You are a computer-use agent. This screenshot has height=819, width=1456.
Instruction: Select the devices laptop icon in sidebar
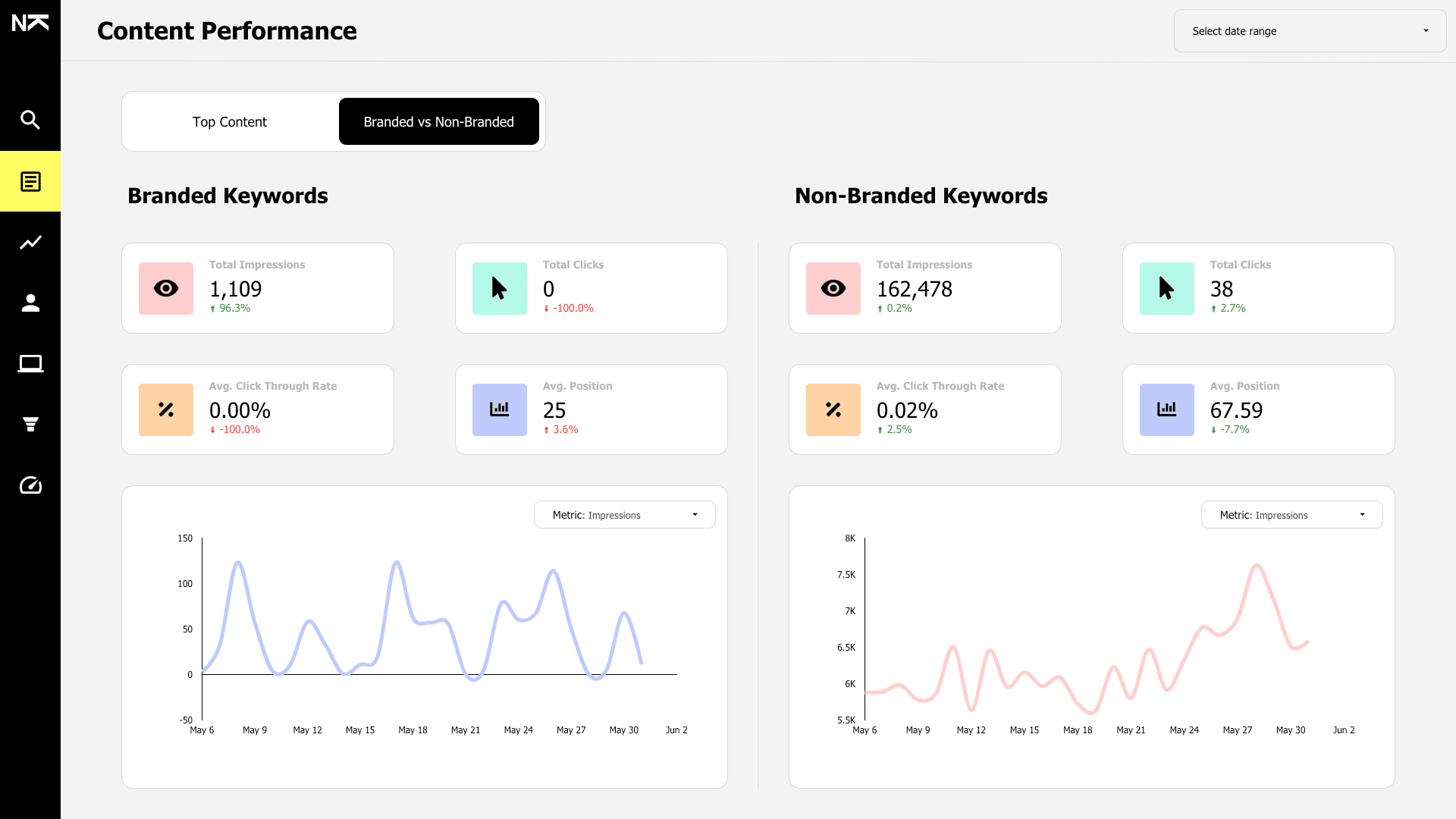30,363
